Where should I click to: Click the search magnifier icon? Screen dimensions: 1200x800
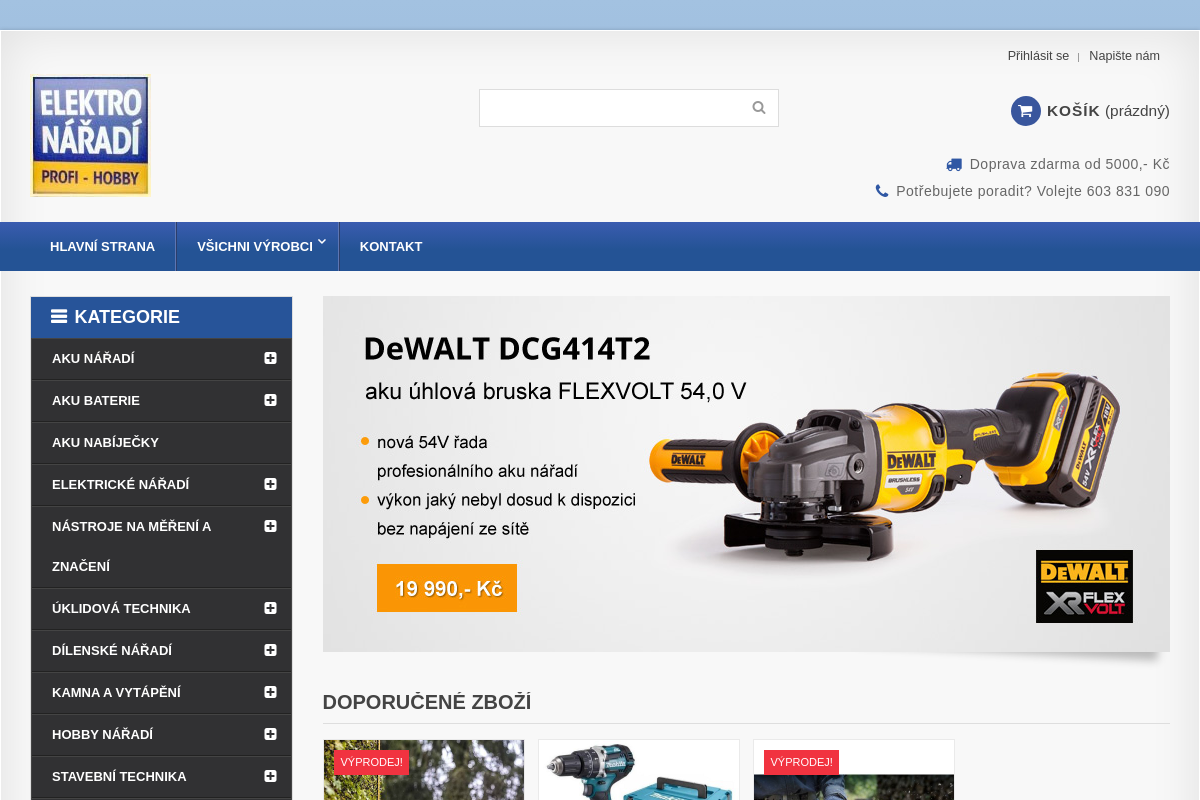click(759, 108)
